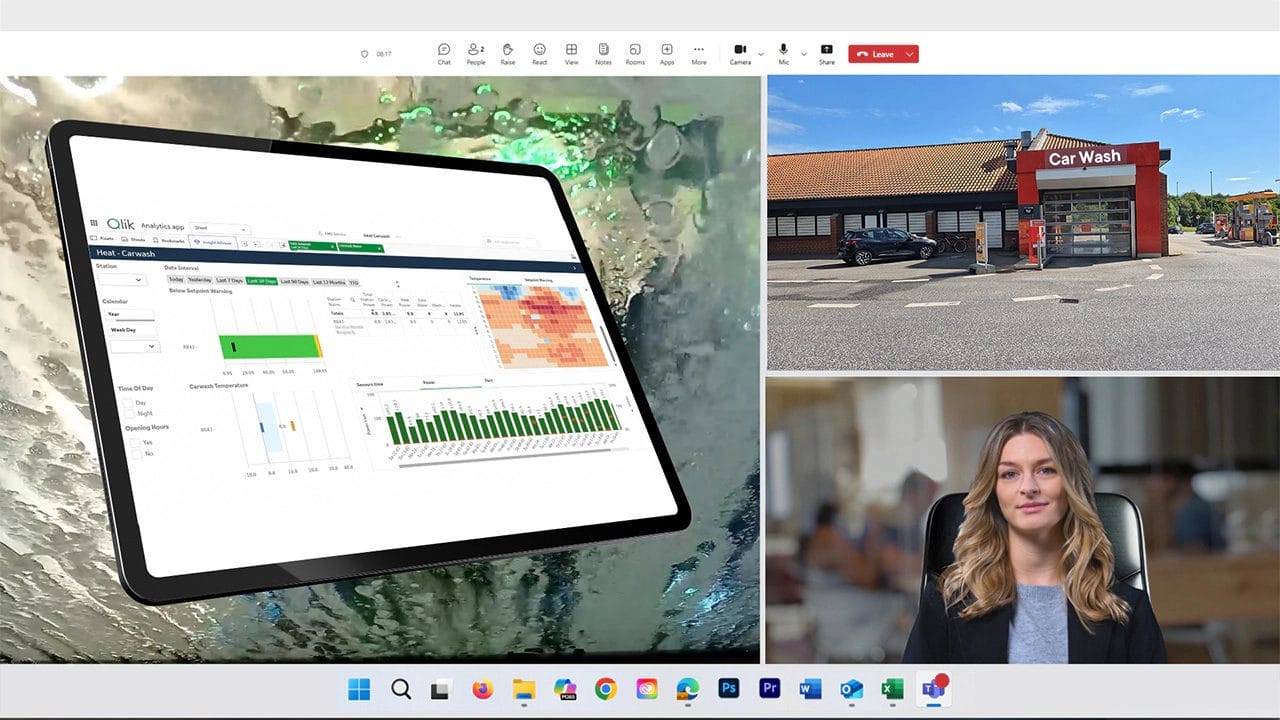The height and width of the screenshot is (720, 1280).
Task: Open the People list in the meeting
Action: (x=476, y=52)
